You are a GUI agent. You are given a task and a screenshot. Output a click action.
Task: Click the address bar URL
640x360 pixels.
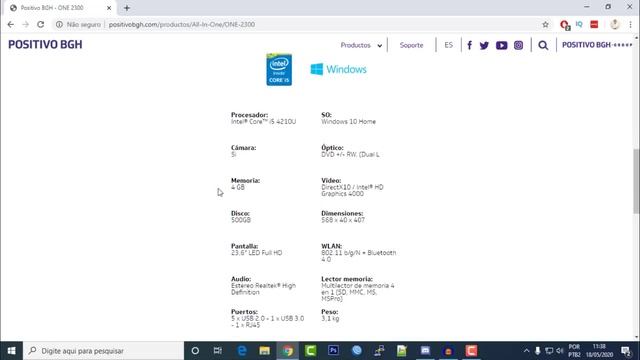[x=182, y=24]
